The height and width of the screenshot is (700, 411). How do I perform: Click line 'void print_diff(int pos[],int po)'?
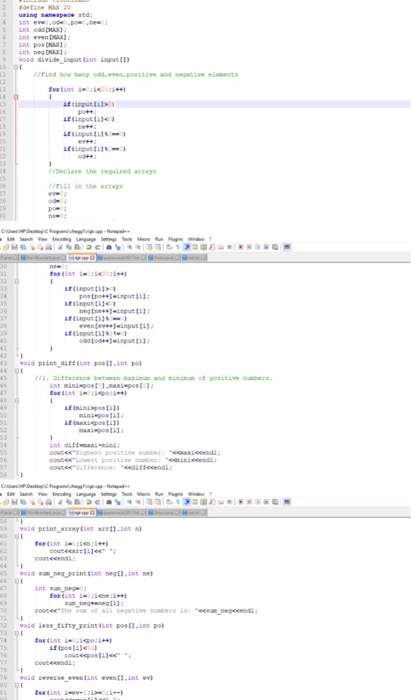81,363
